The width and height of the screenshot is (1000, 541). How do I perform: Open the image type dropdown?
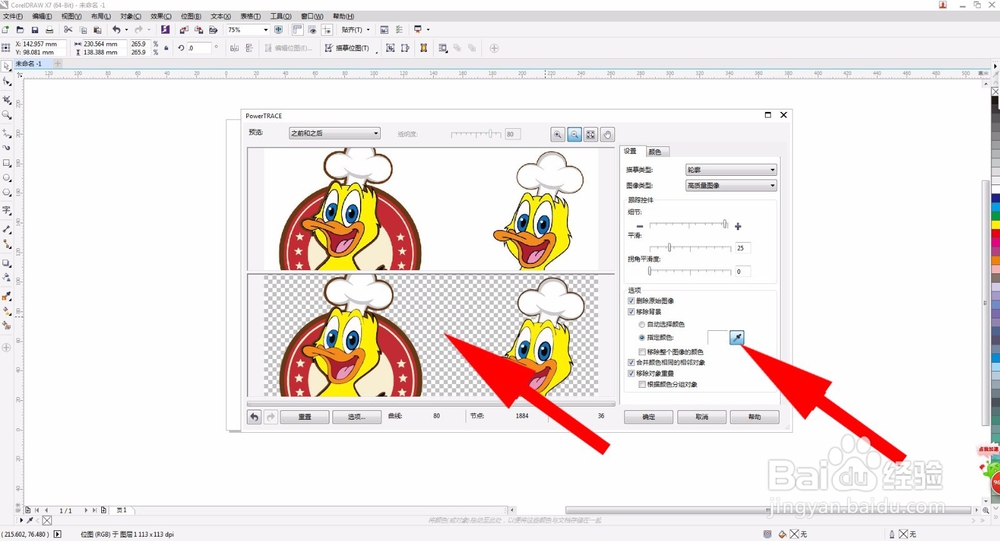point(731,186)
